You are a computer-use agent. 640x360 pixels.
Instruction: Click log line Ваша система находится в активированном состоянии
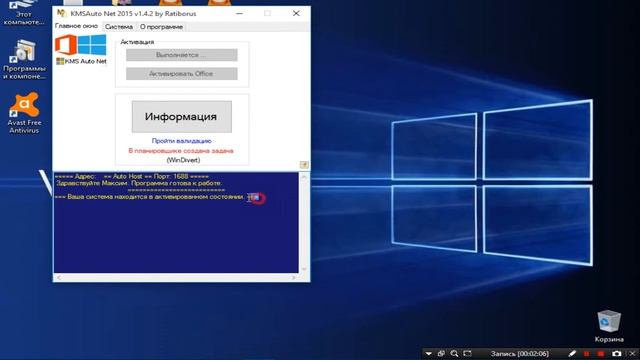(x=149, y=197)
